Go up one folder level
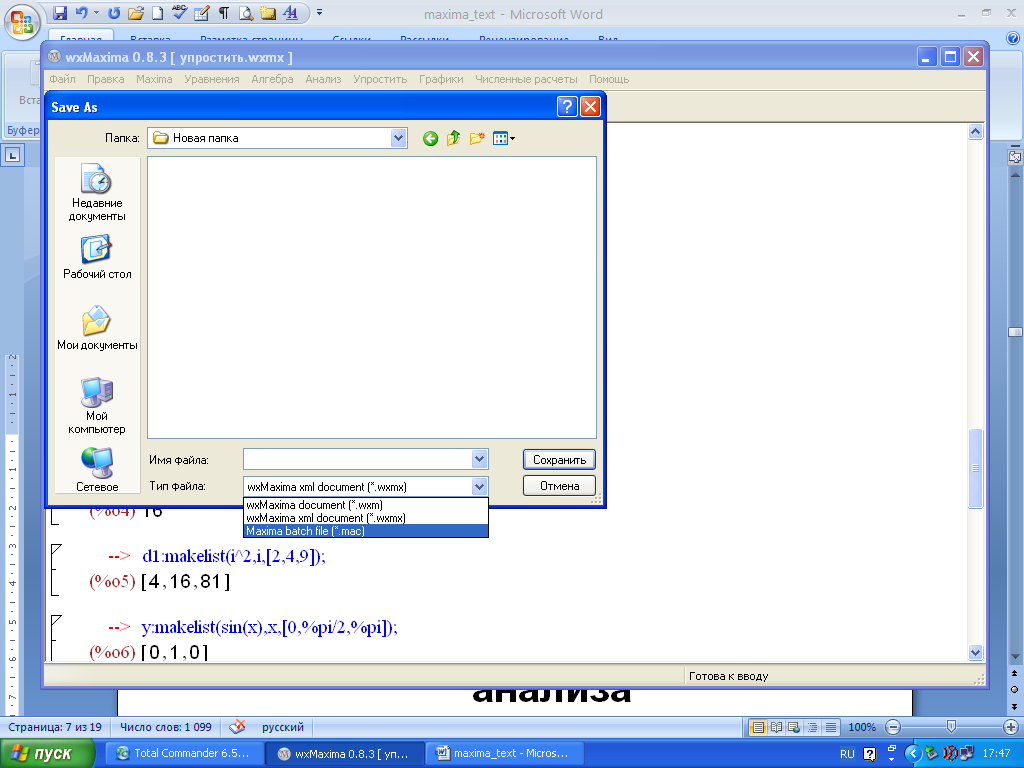The width and height of the screenshot is (1024, 768). tap(453, 138)
